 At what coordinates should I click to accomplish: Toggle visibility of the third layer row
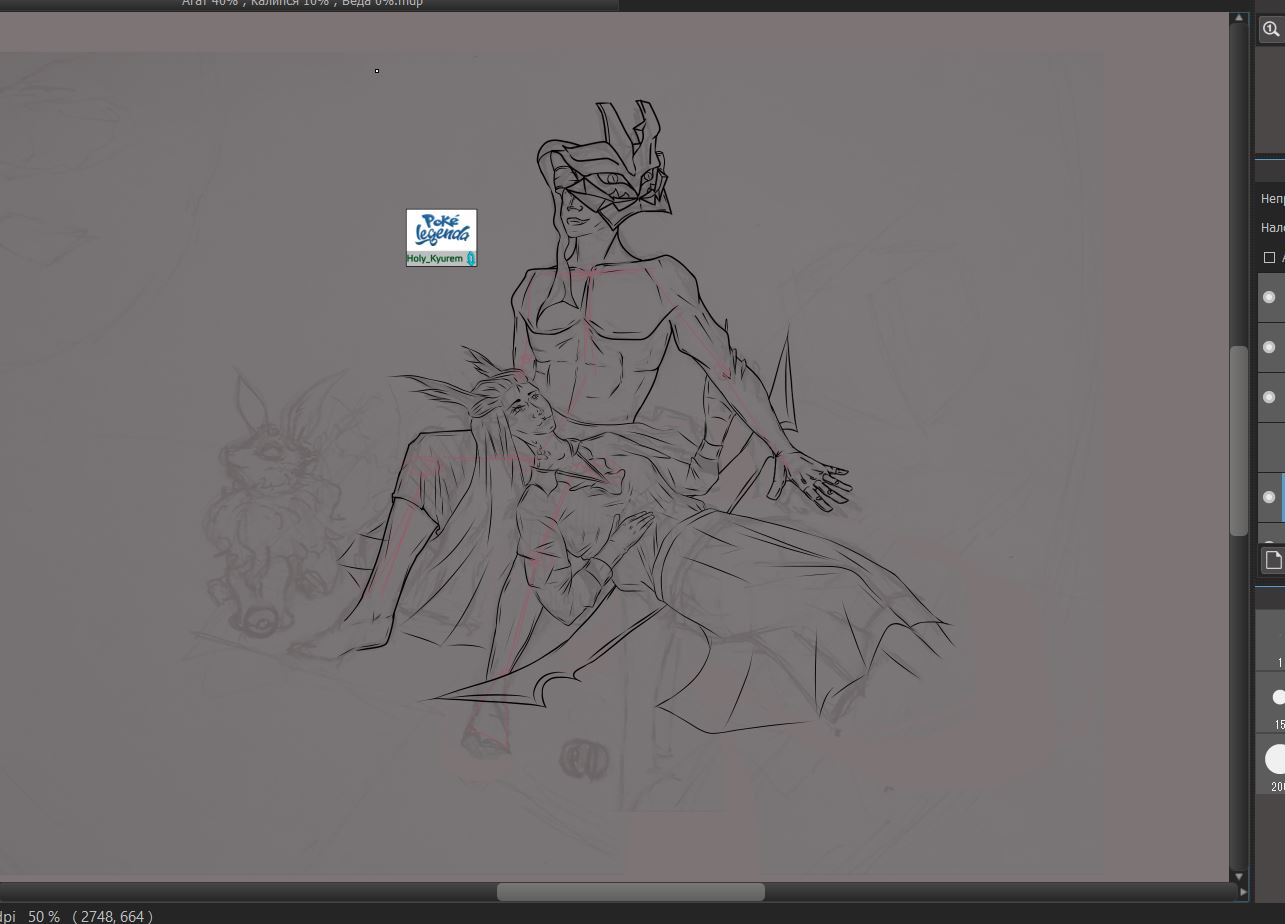click(1269, 397)
